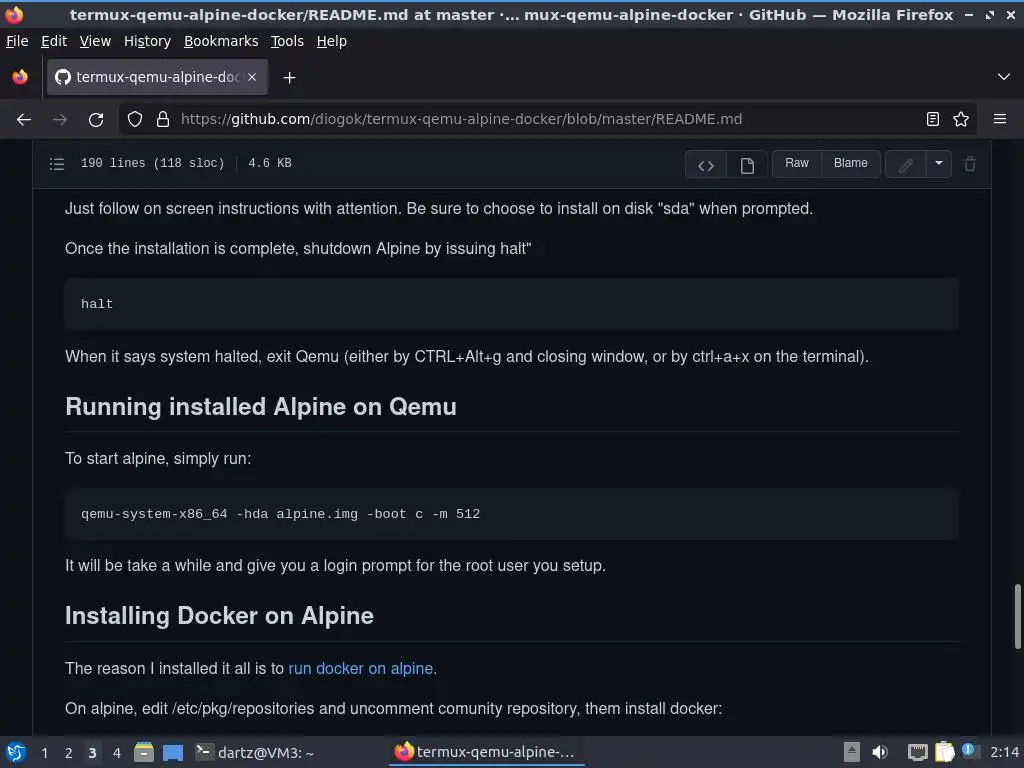
Task: Display the rendered file document icon
Action: [x=747, y=166]
